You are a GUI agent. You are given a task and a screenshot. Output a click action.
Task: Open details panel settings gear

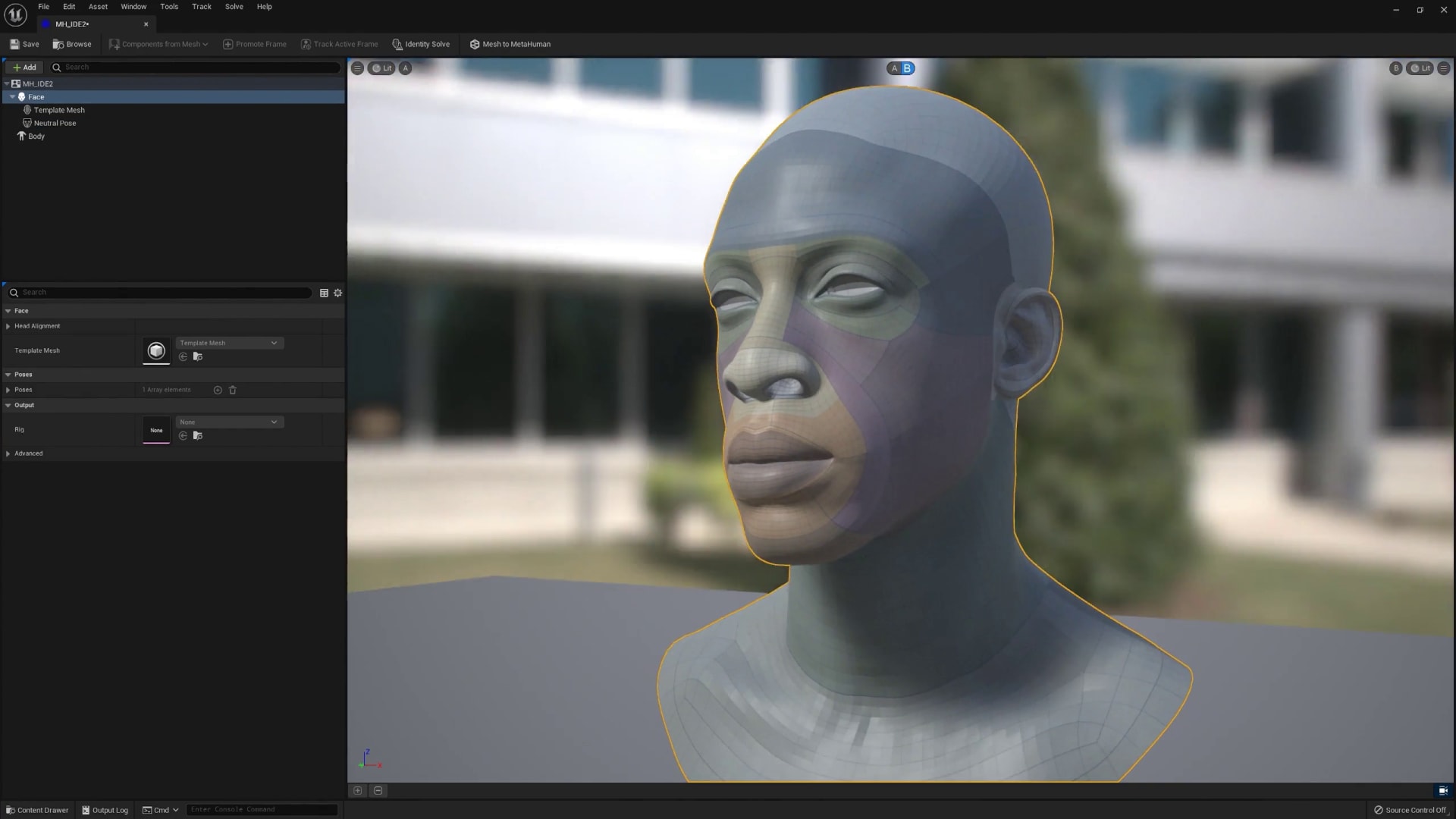(x=338, y=293)
